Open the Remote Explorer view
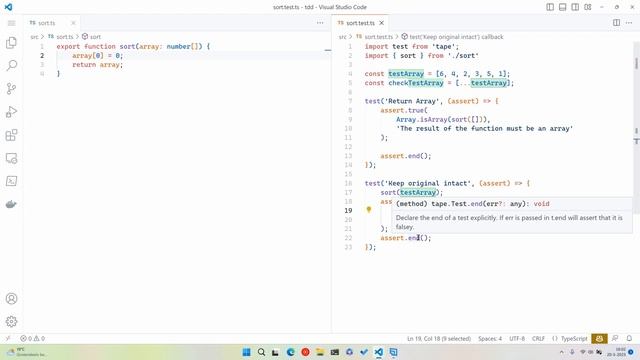The height and width of the screenshot is (360, 640). (x=11, y=158)
